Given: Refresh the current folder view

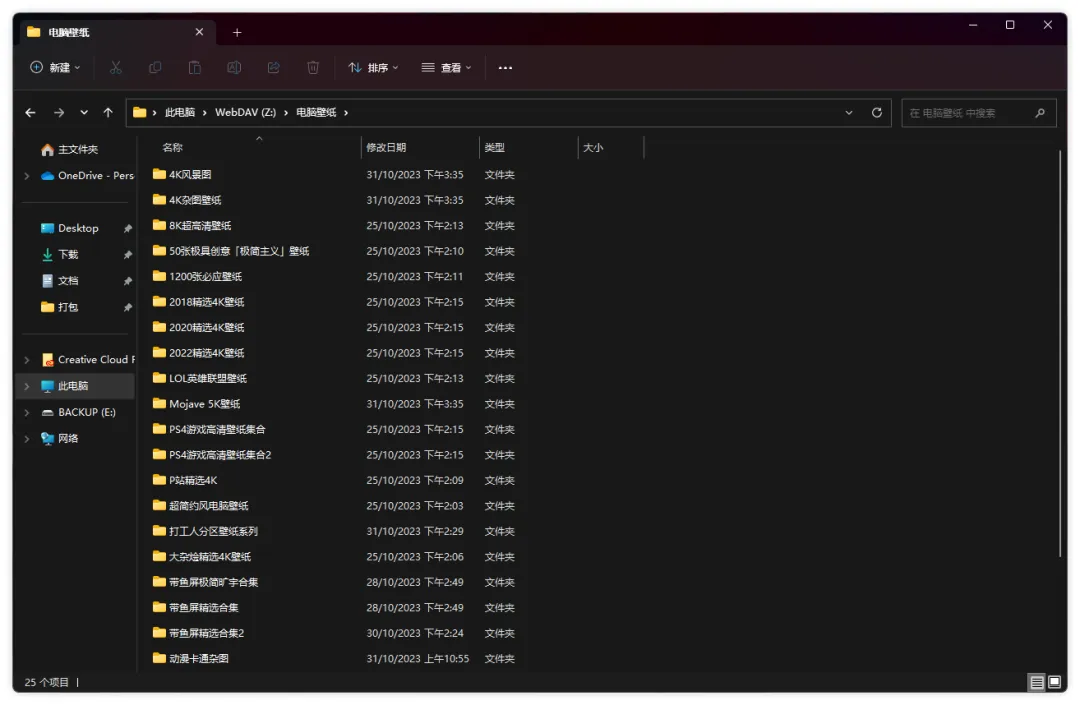Looking at the screenshot, I should [x=877, y=113].
